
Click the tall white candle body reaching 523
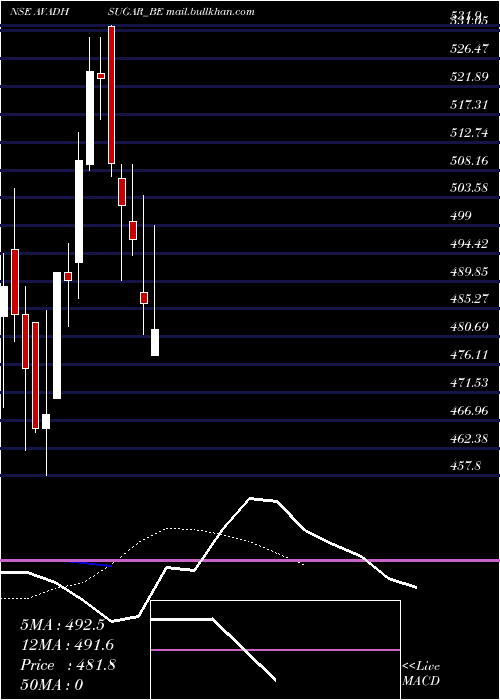pyautogui.click(x=90, y=118)
